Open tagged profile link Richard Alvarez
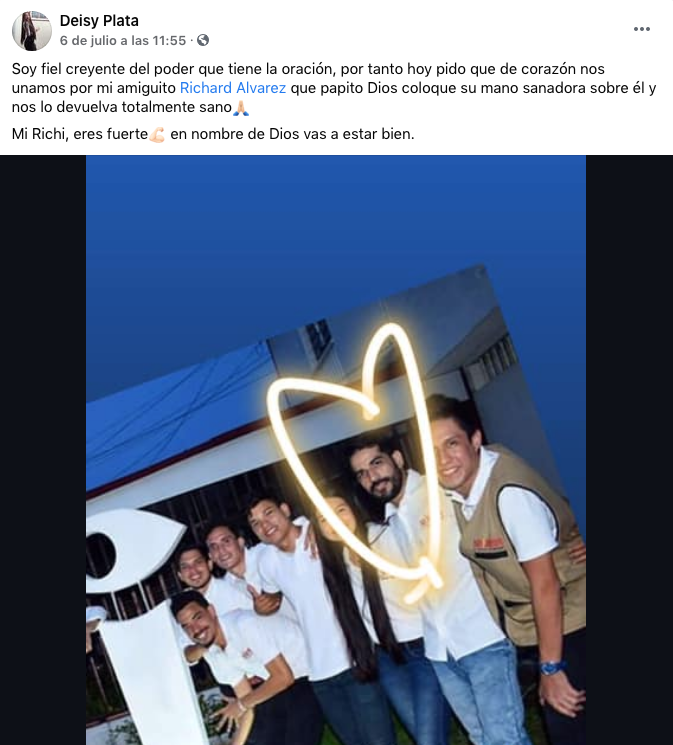The image size is (673, 745). point(233,88)
